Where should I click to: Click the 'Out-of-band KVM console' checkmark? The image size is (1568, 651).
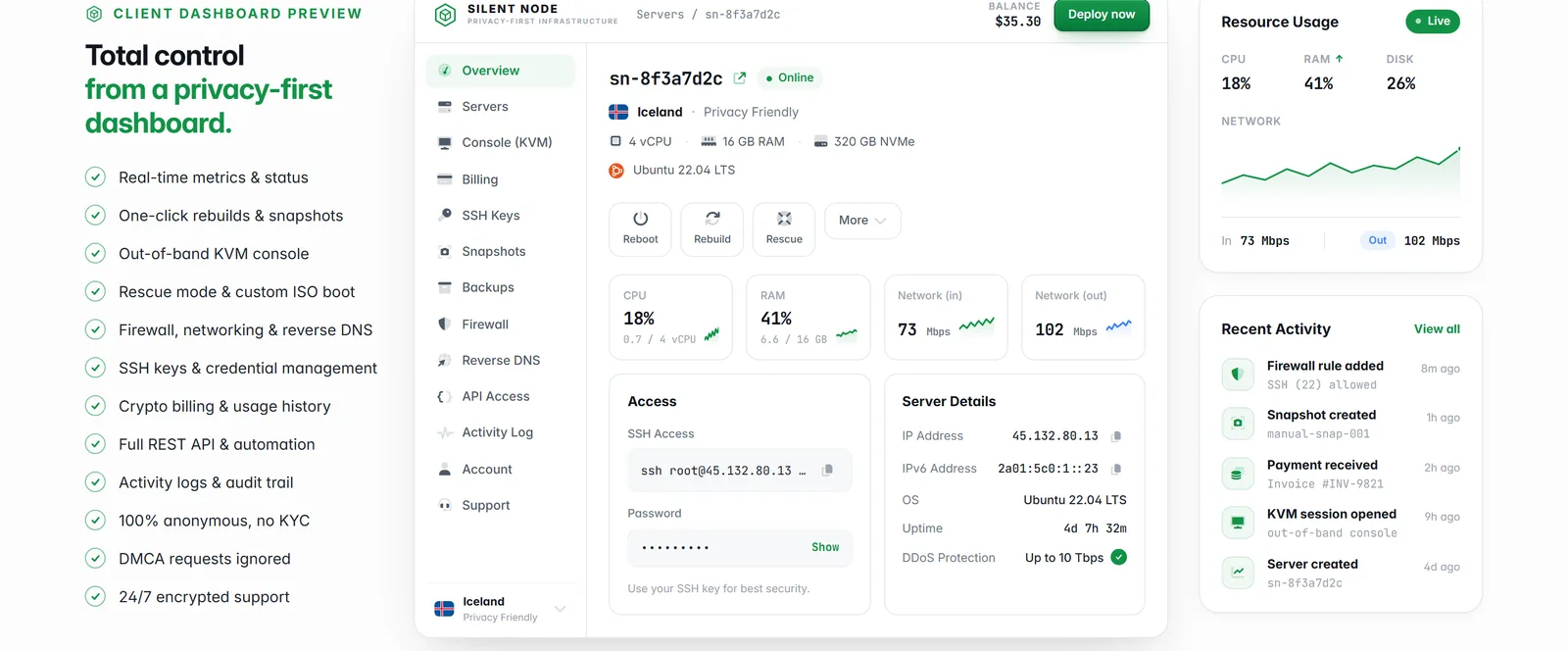point(95,254)
